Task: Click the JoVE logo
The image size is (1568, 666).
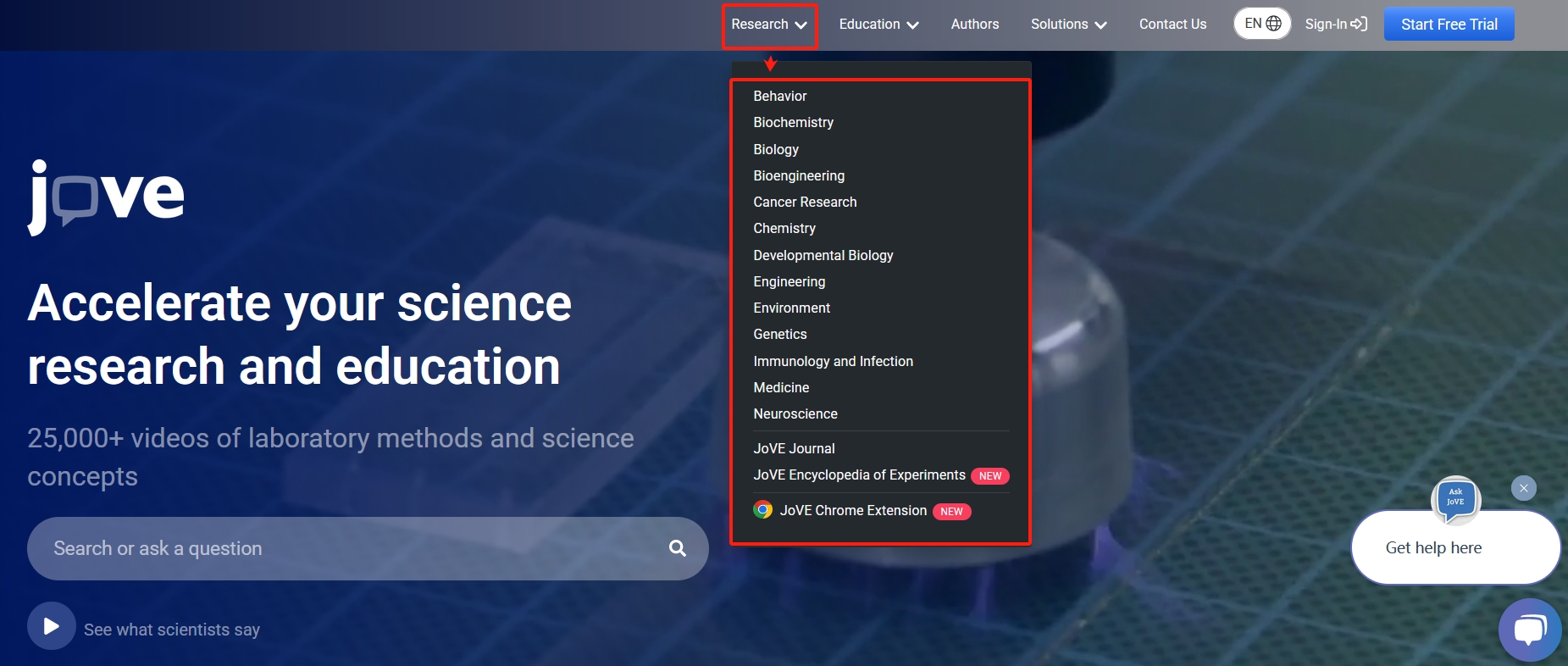Action: [x=106, y=197]
